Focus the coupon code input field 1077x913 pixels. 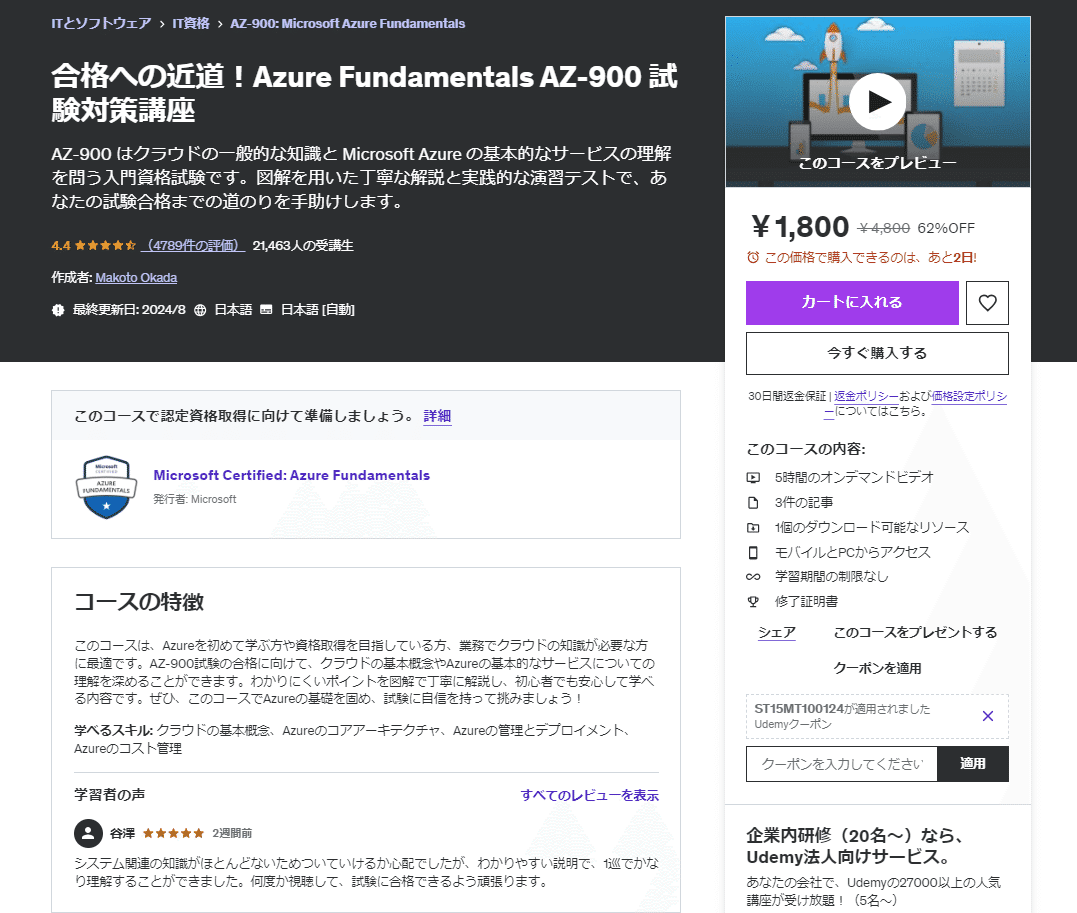(842, 764)
